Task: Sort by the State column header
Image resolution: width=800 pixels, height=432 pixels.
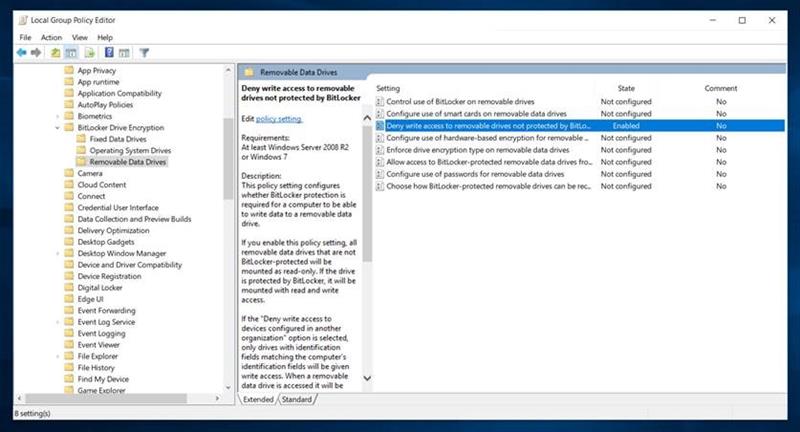Action: point(626,88)
